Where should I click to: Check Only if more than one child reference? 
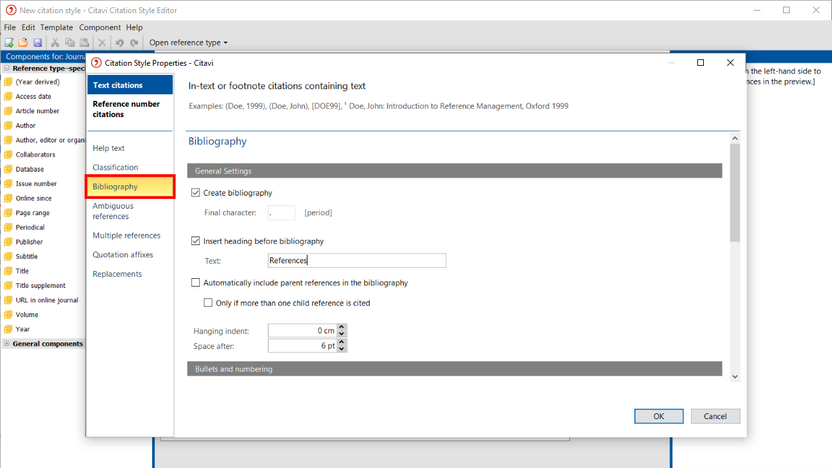208,303
